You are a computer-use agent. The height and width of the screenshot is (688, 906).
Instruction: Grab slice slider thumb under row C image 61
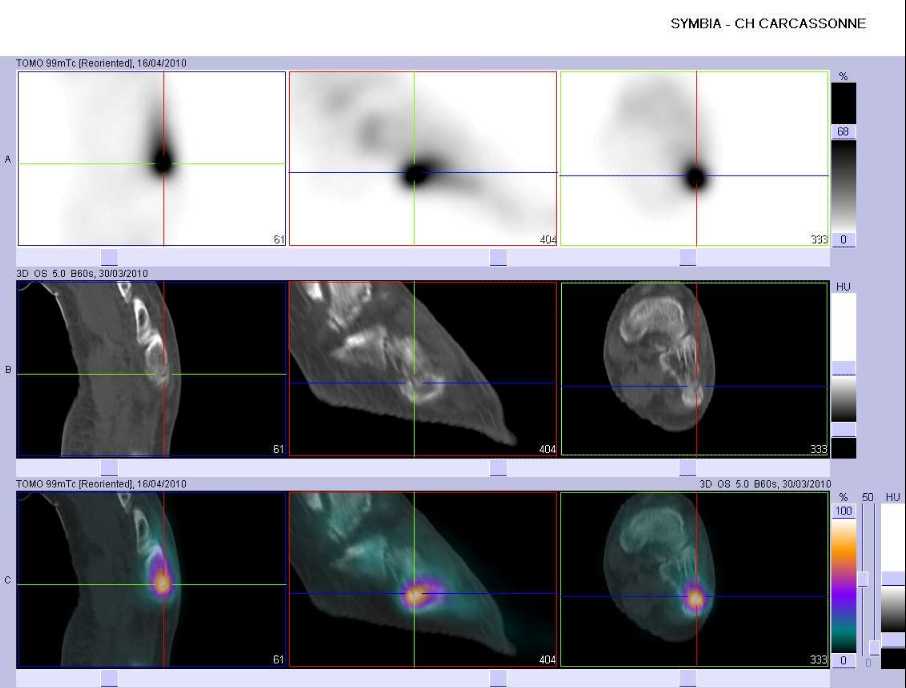point(109,678)
